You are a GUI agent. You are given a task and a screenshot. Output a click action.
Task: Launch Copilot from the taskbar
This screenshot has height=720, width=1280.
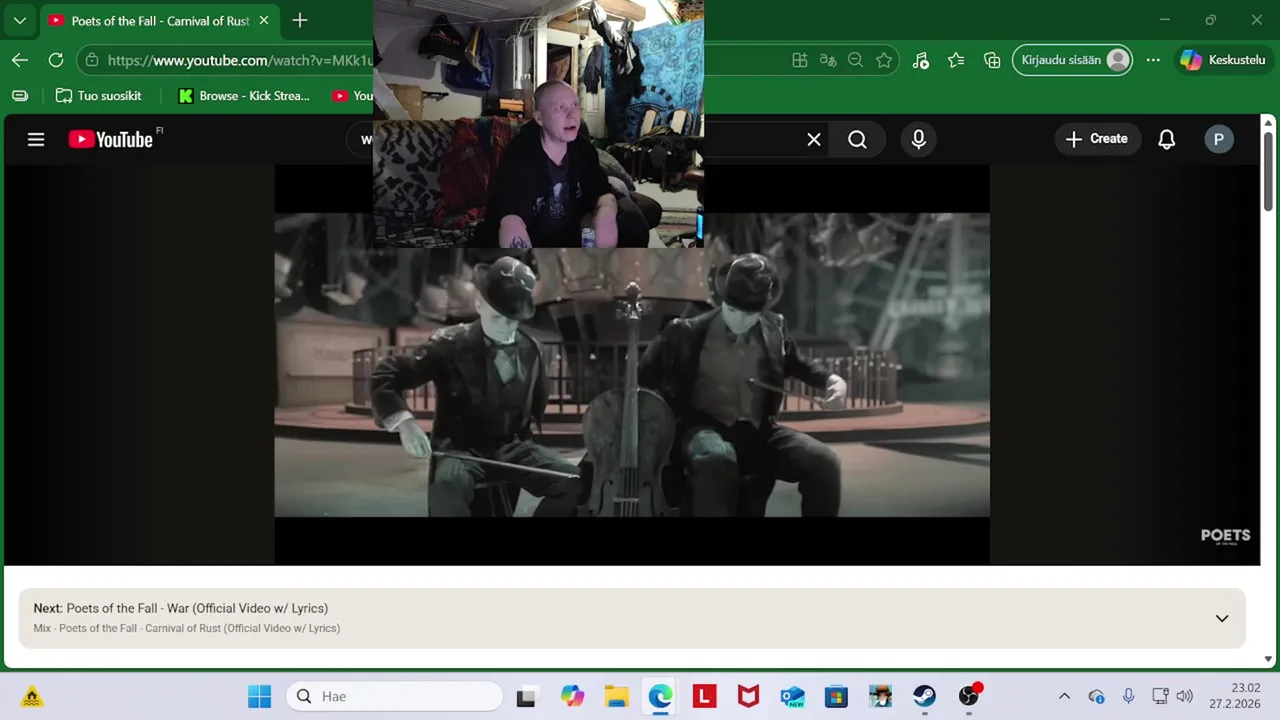[x=572, y=696]
